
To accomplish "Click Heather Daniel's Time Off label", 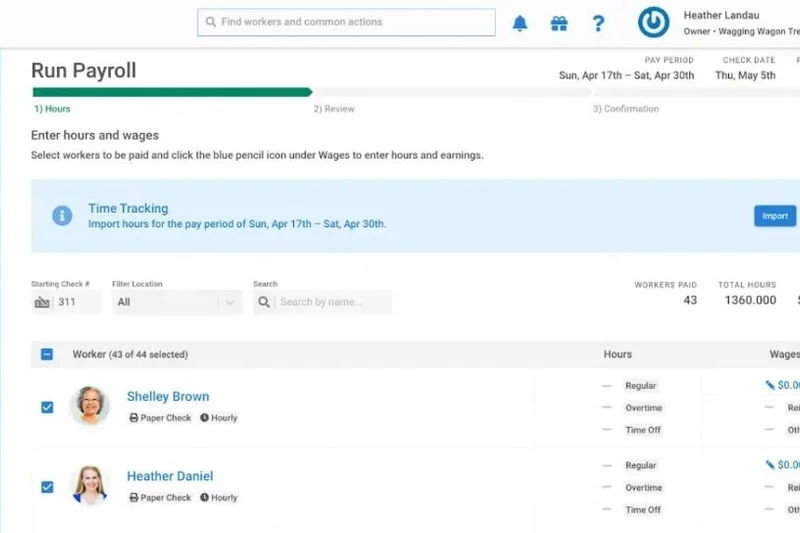I will [643, 510].
